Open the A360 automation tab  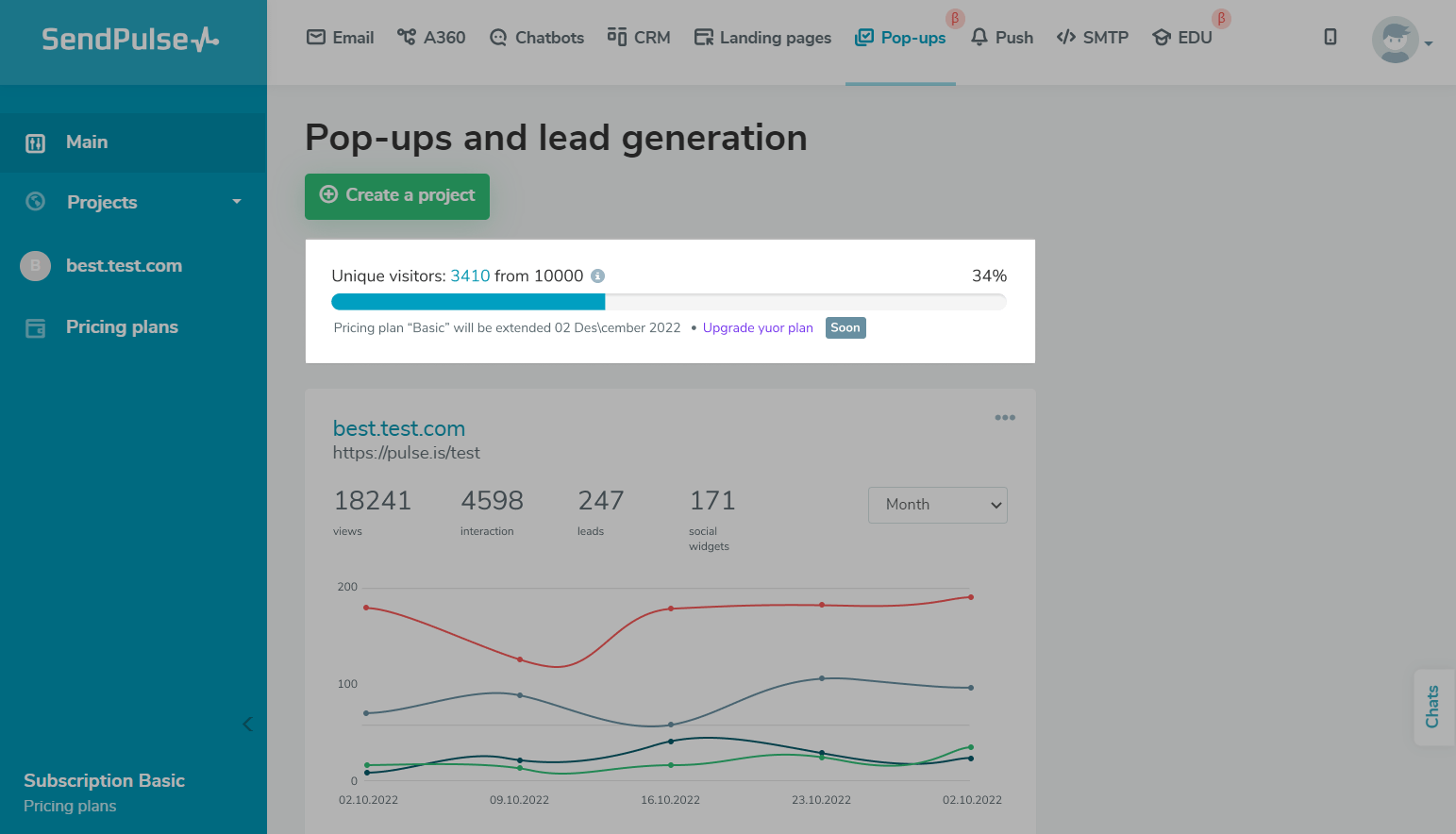[x=431, y=38]
